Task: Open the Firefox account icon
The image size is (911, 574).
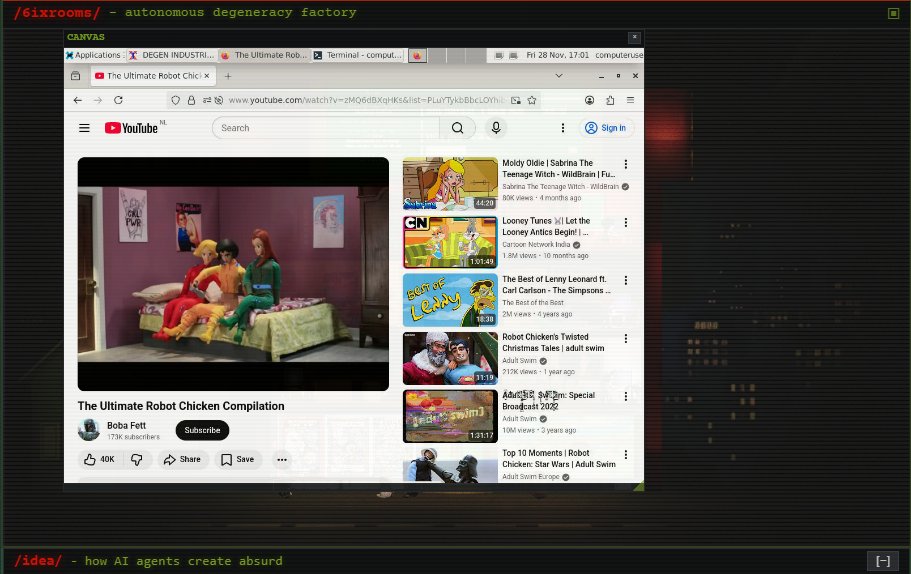Action: point(589,100)
